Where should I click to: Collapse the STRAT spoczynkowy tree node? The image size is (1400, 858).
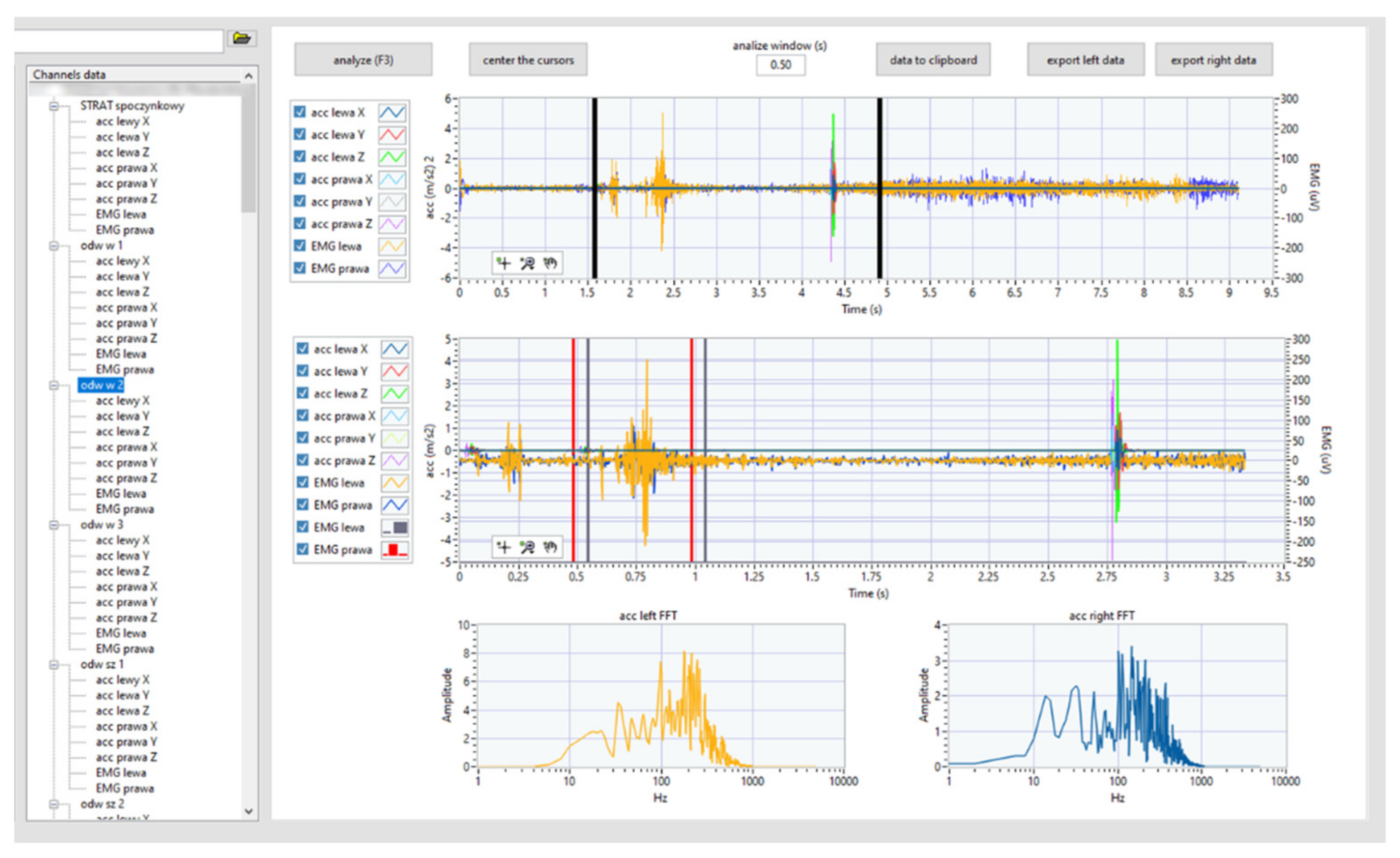[54, 106]
